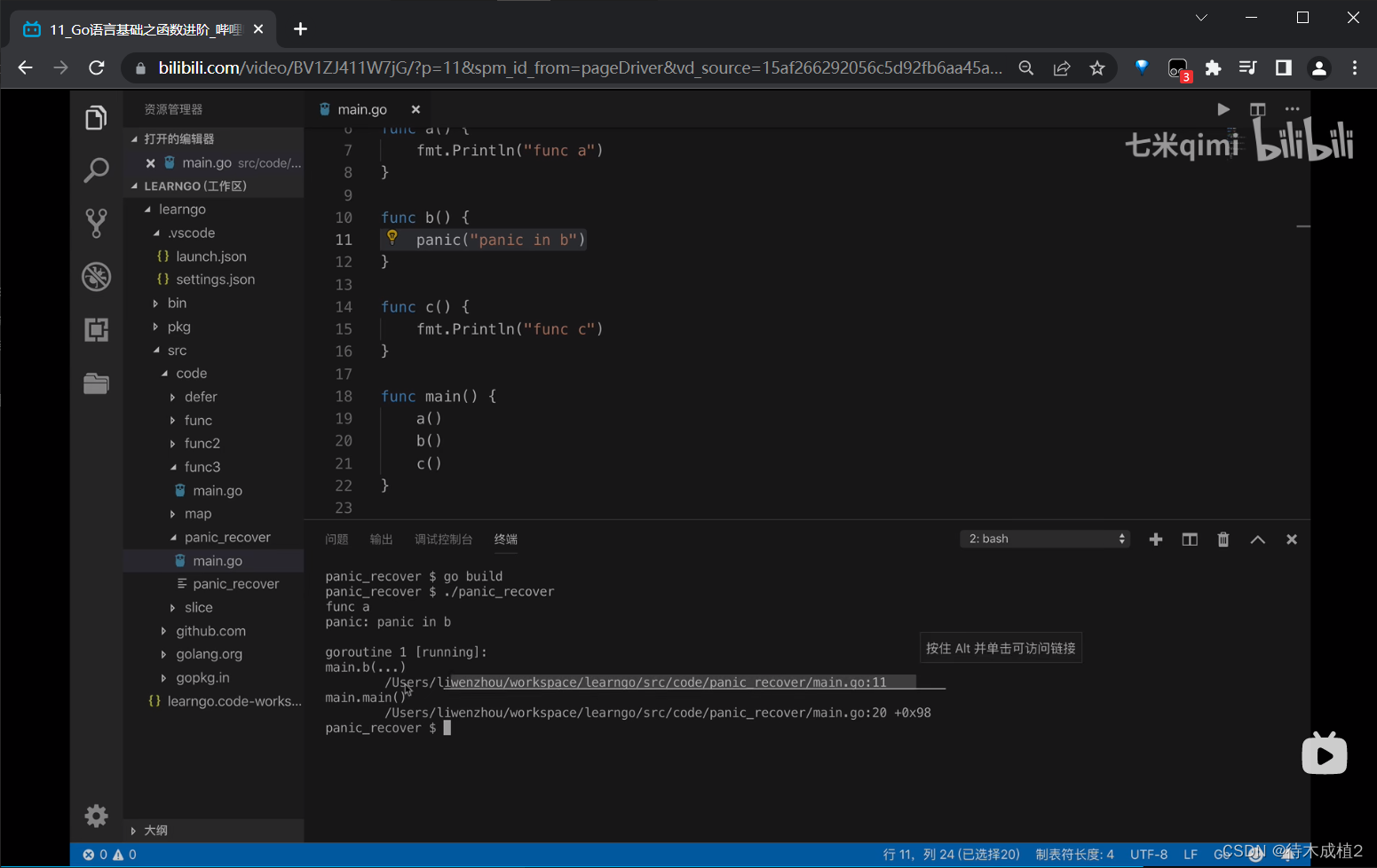Kill the terminal with trash icon
This screenshot has height=868, width=1377.
(1223, 539)
